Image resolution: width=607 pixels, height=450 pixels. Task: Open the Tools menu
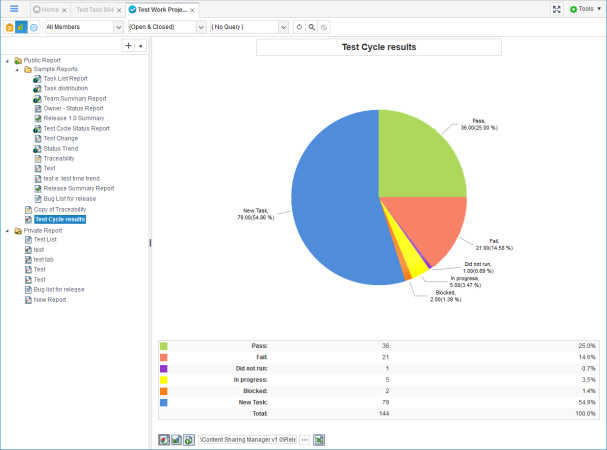coord(585,9)
